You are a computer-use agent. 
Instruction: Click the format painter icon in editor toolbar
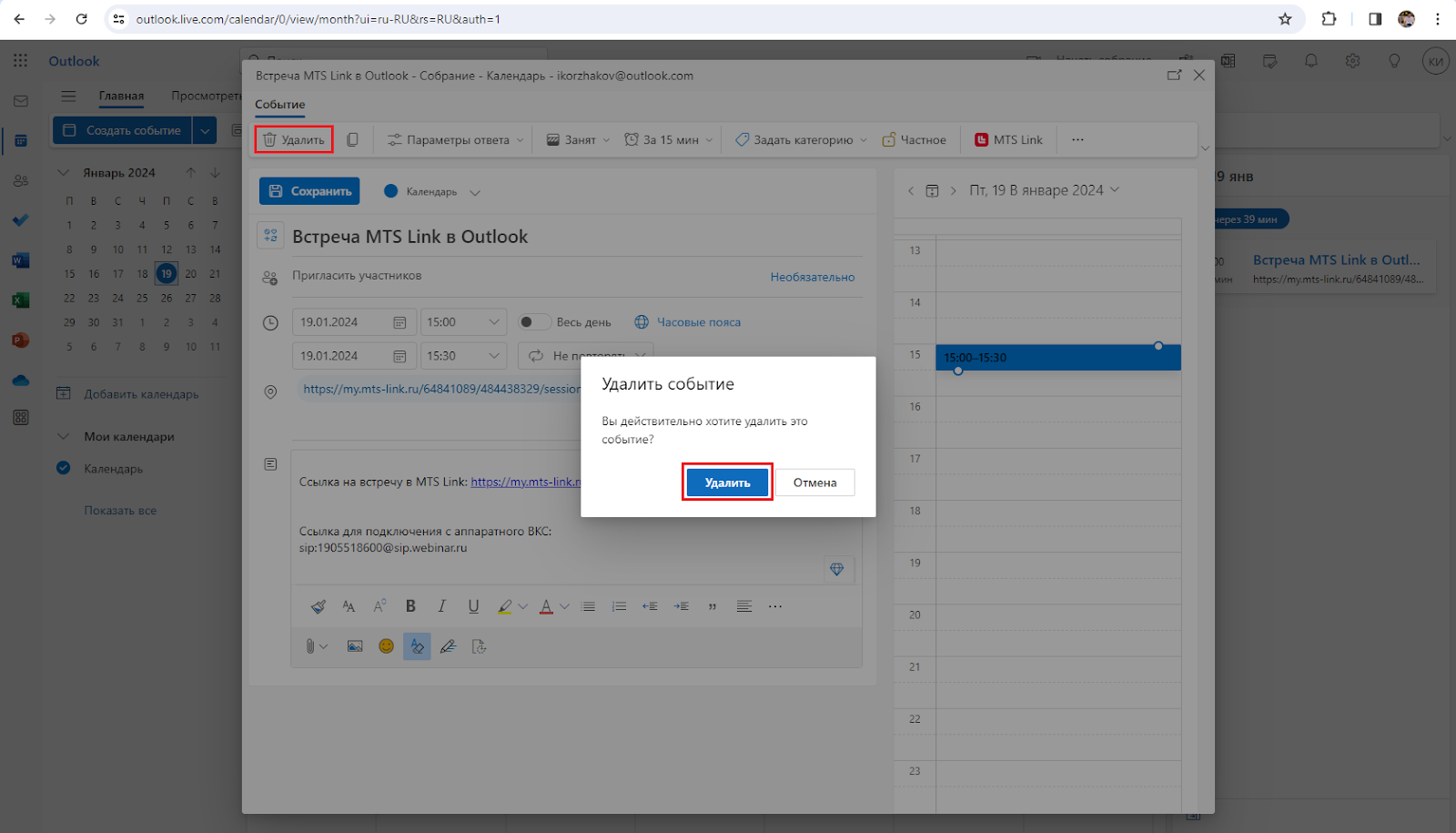pyautogui.click(x=318, y=606)
